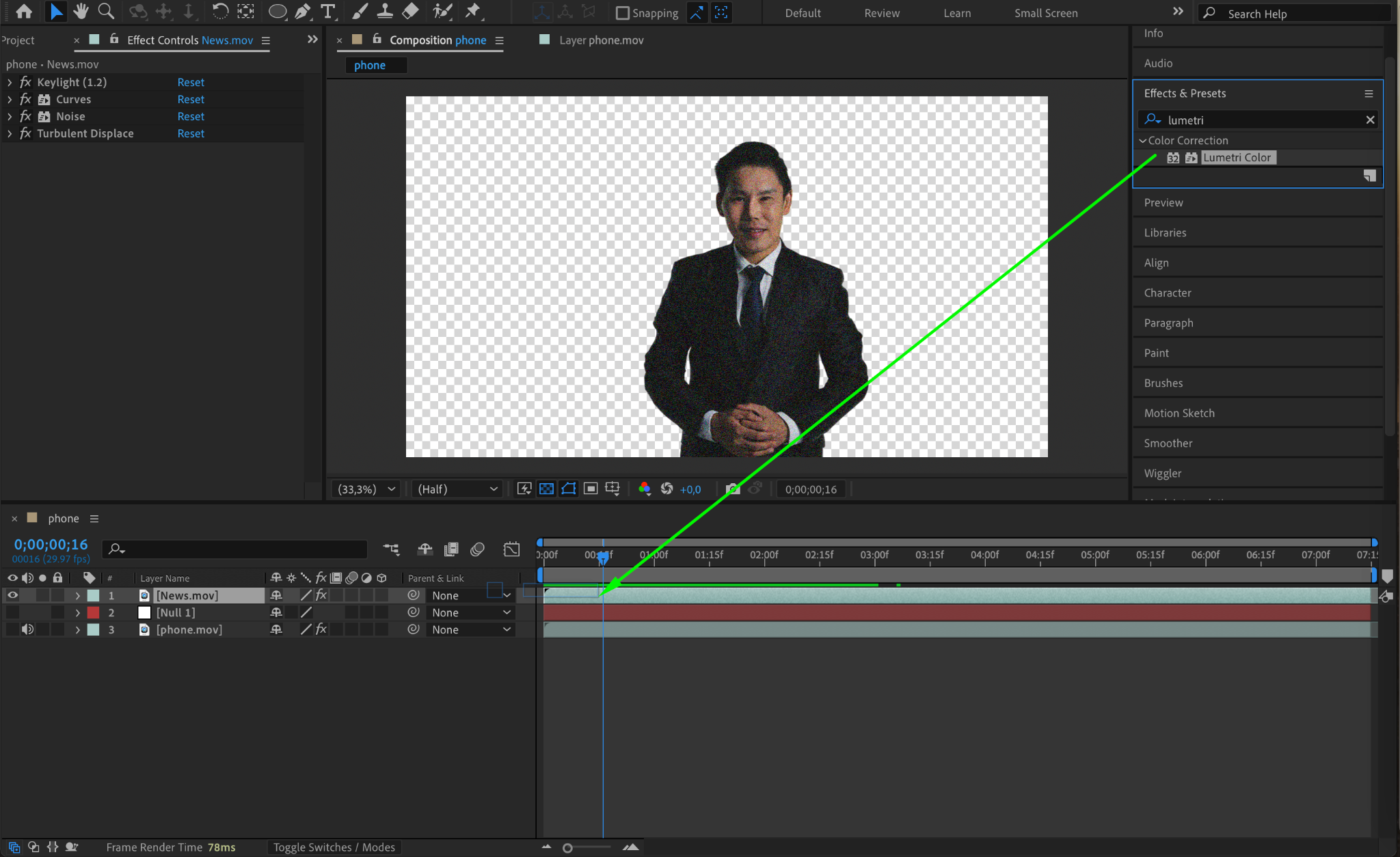Select the Pen tool
Viewport: 1400px width, 857px height.
click(302, 11)
